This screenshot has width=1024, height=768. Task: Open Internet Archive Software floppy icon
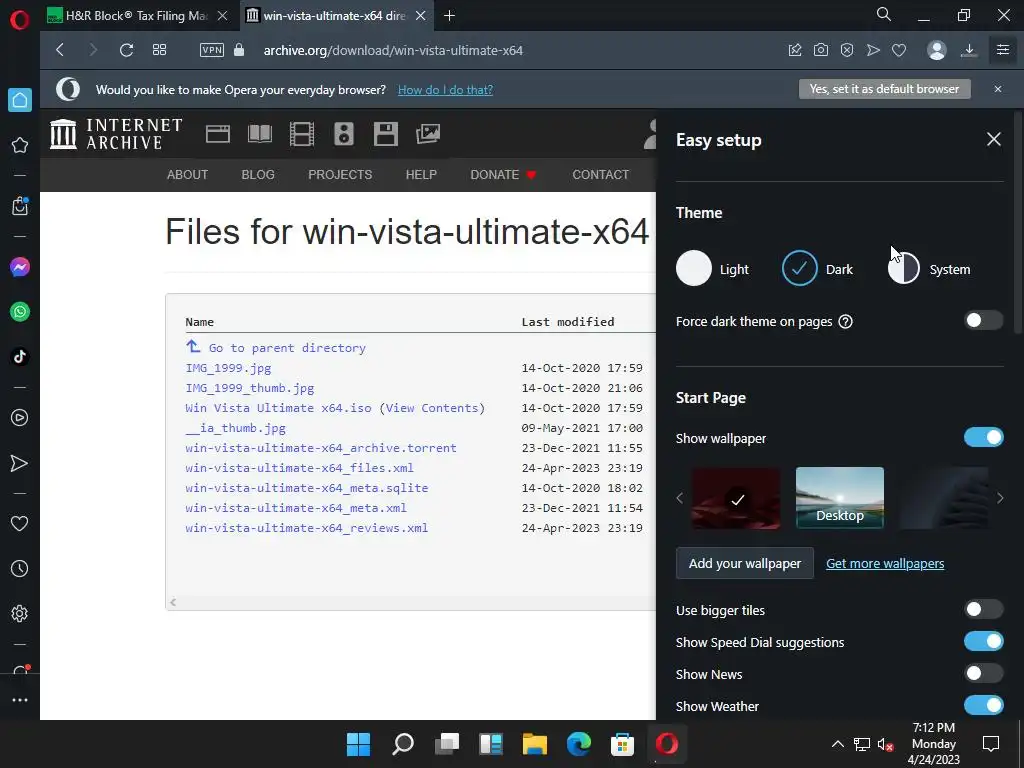click(385, 134)
